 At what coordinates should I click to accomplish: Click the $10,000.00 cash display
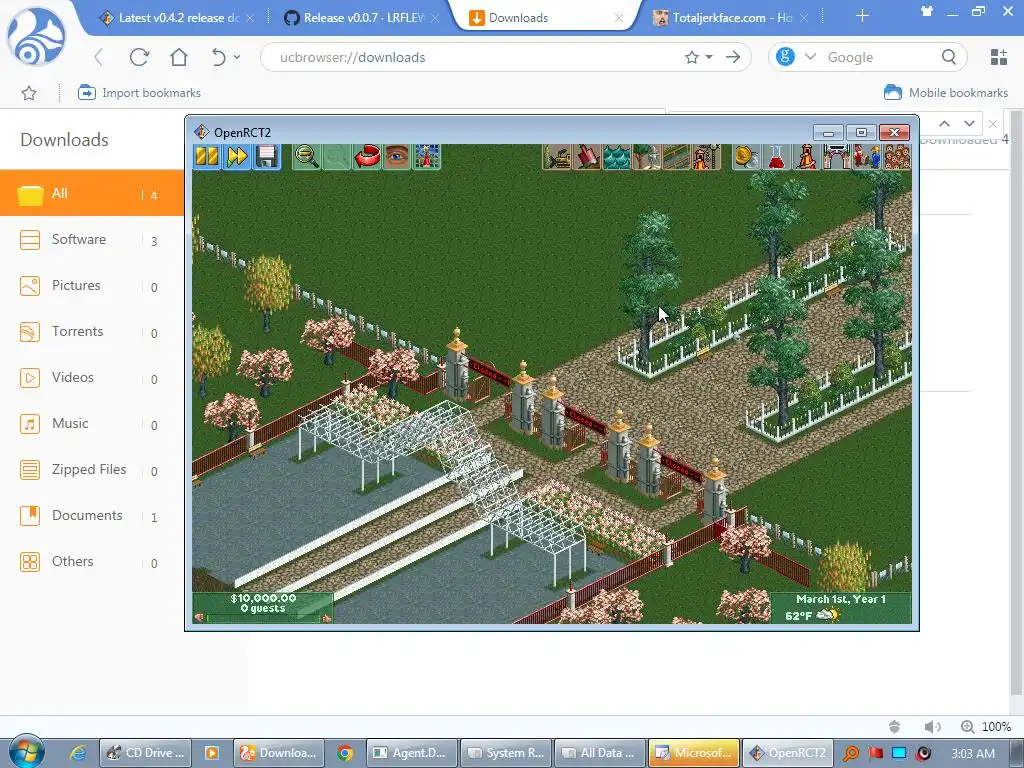pyautogui.click(x=263, y=598)
